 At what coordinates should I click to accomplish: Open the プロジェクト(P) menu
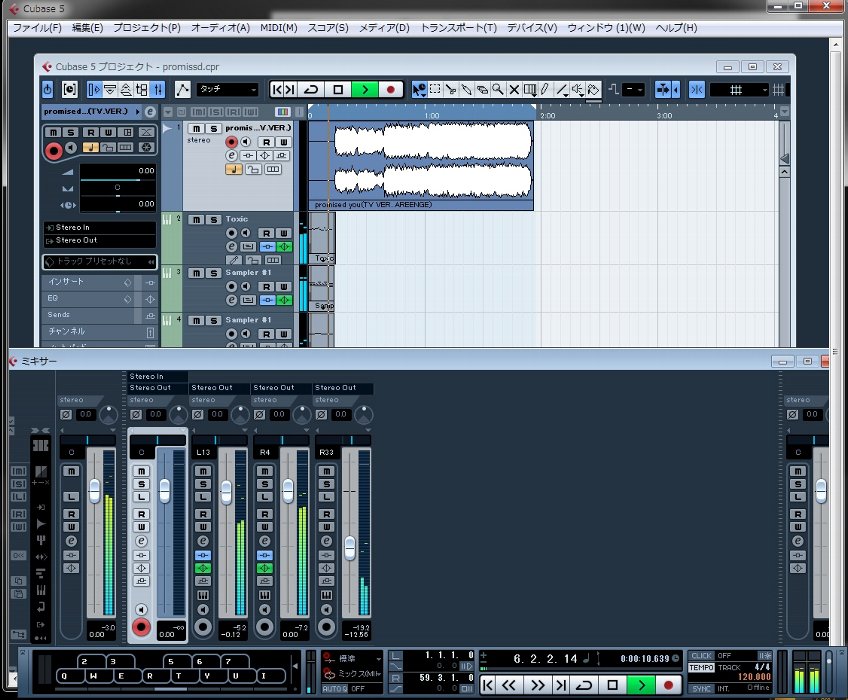coord(147,28)
